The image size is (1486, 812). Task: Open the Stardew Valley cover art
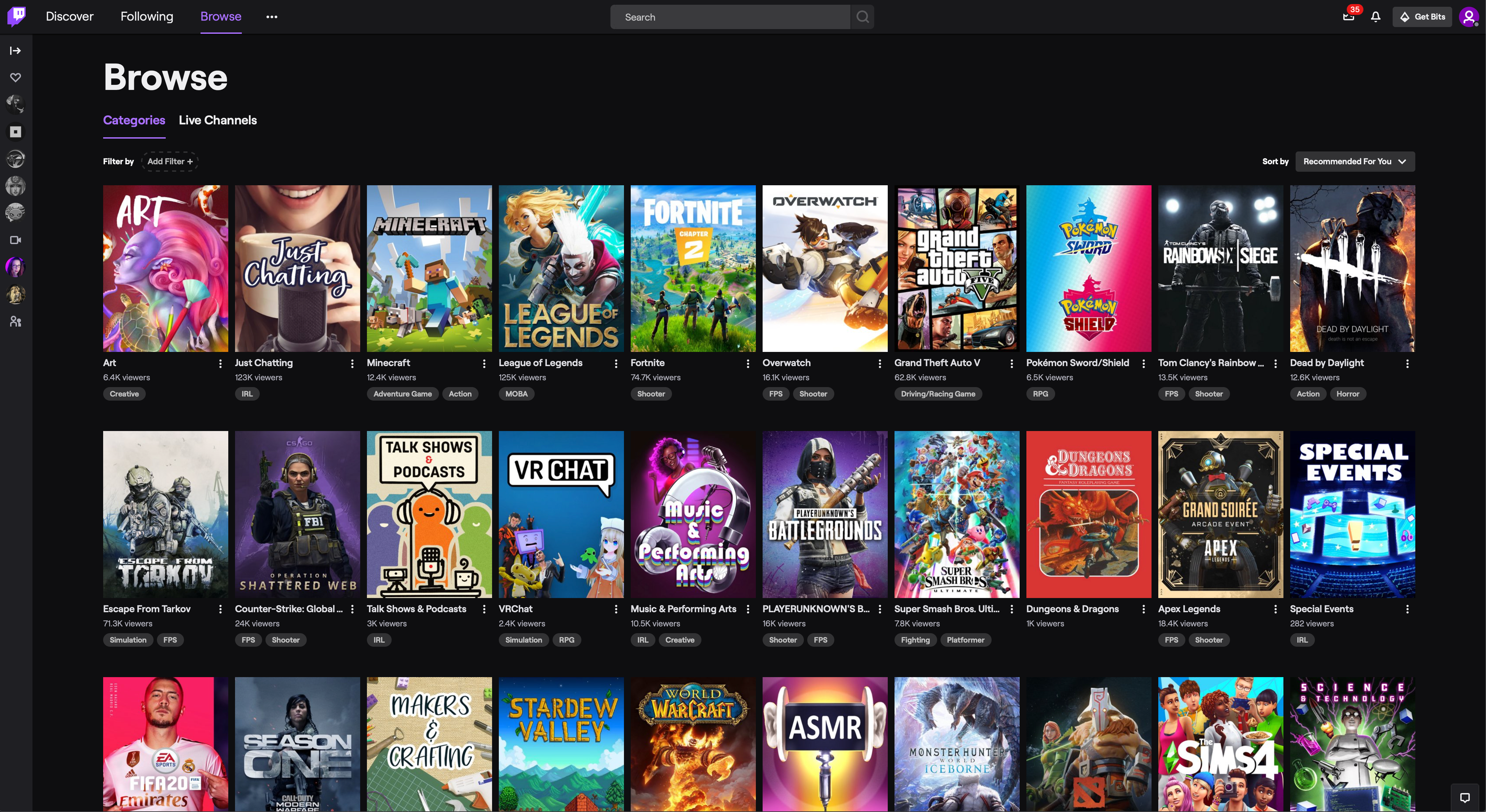[561, 744]
